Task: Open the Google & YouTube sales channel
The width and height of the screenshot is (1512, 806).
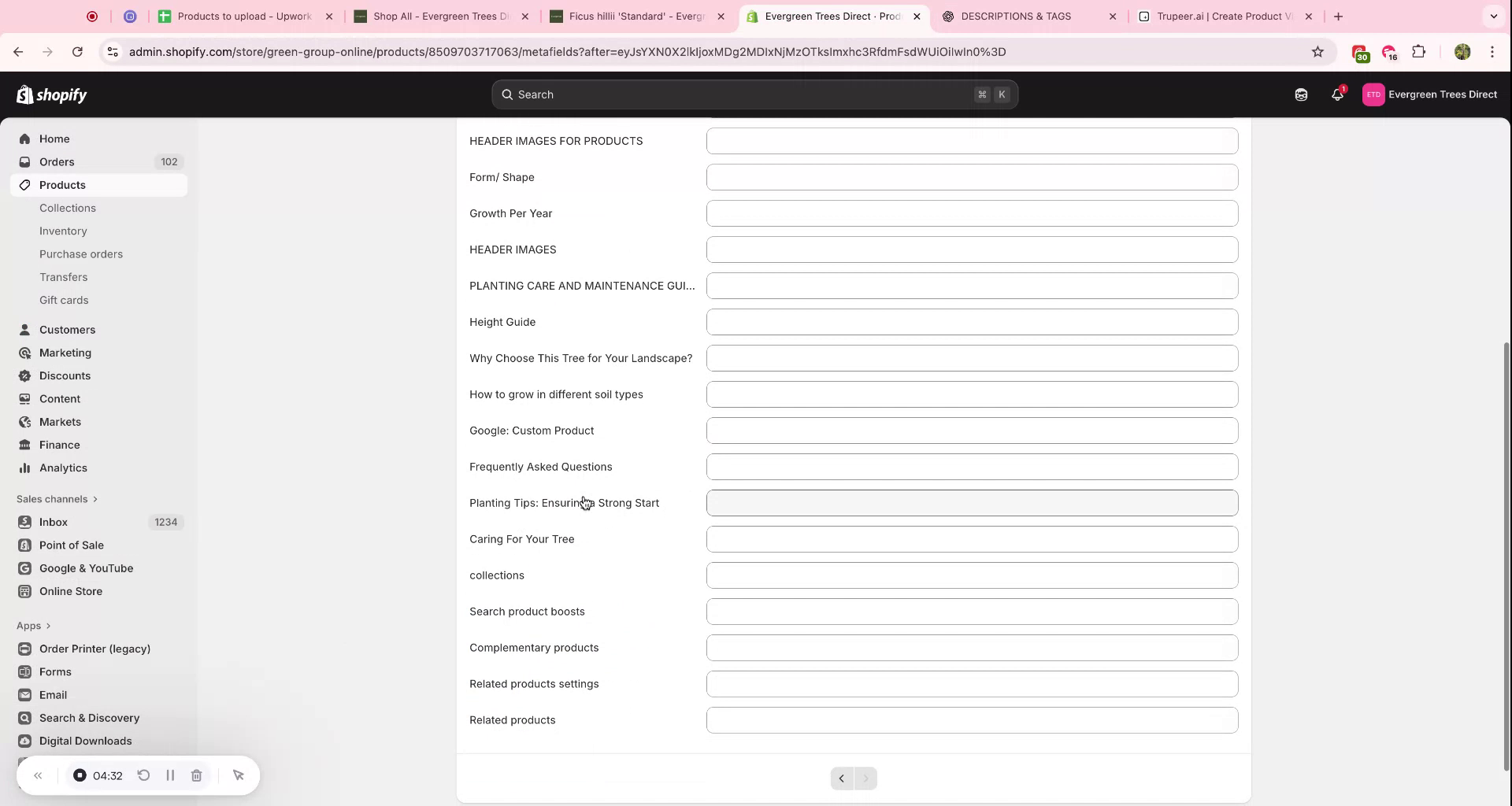Action: point(86,568)
